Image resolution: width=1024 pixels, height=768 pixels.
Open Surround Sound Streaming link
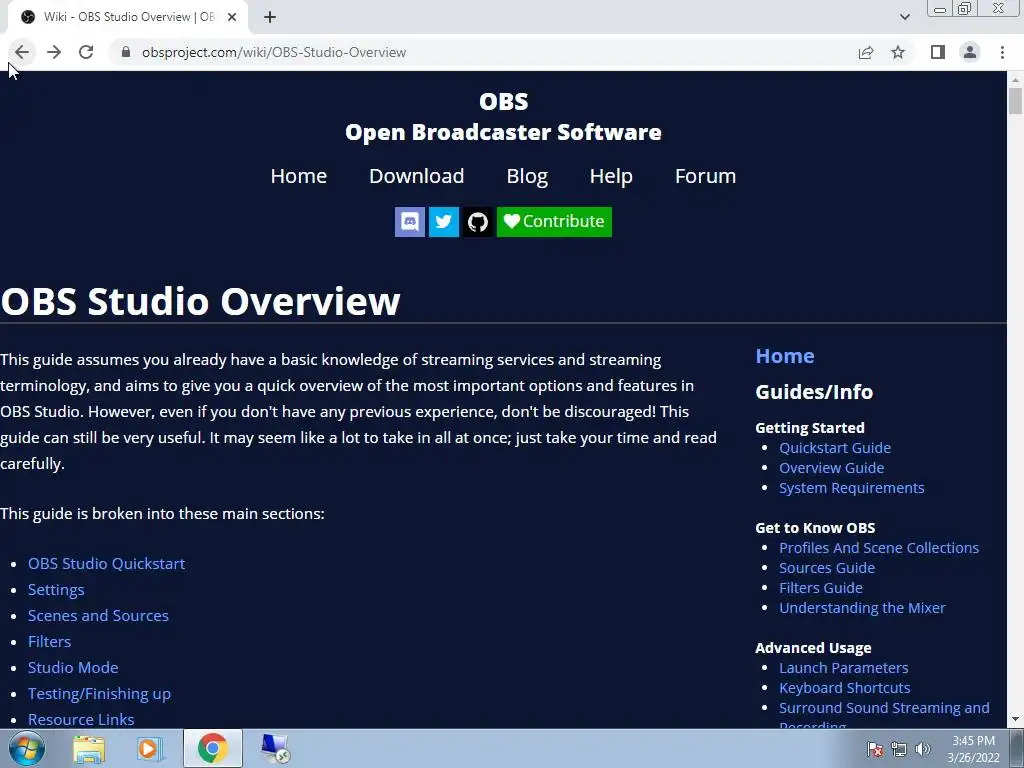click(884, 709)
